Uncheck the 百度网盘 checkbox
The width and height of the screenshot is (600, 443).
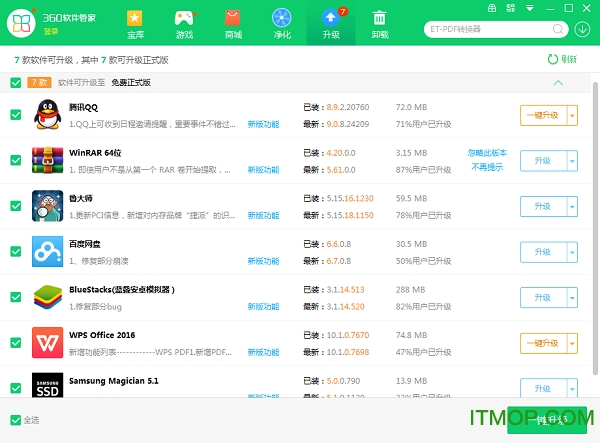point(16,251)
